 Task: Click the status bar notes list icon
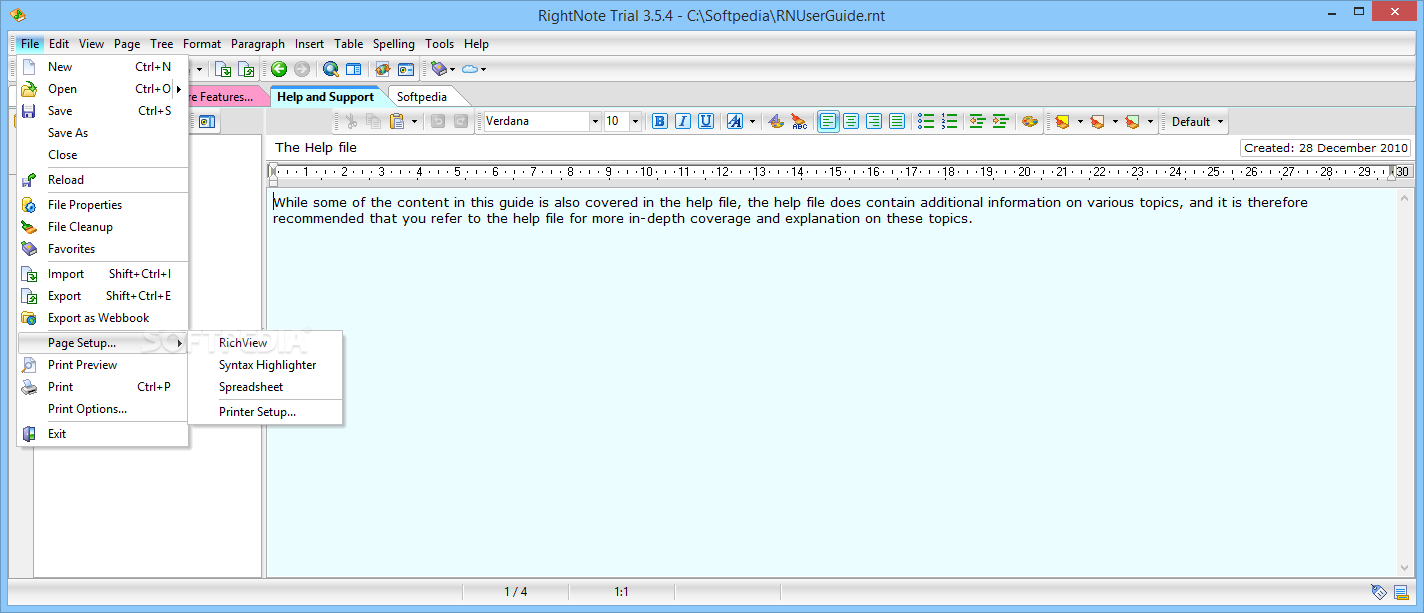coord(1401,592)
